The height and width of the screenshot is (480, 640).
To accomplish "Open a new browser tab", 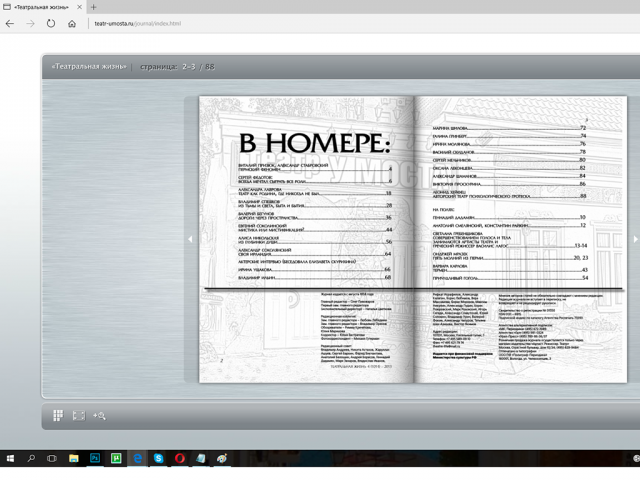I will [x=93, y=7].
